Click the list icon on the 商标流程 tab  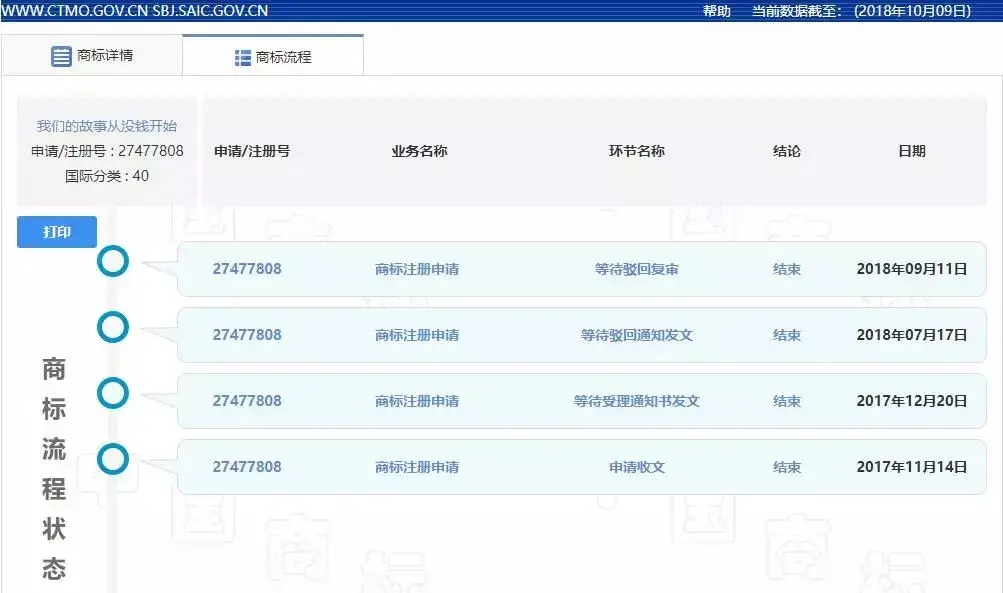(x=241, y=57)
